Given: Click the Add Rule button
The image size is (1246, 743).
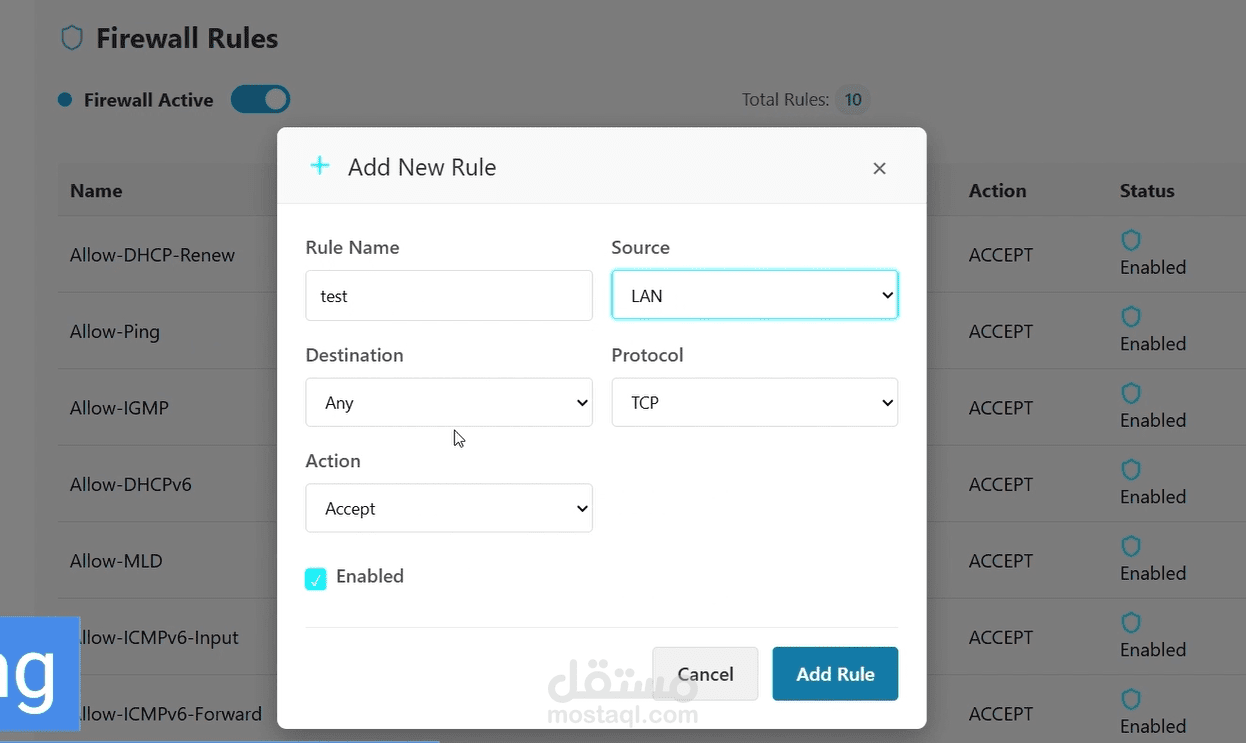Looking at the screenshot, I should pyautogui.click(x=835, y=674).
